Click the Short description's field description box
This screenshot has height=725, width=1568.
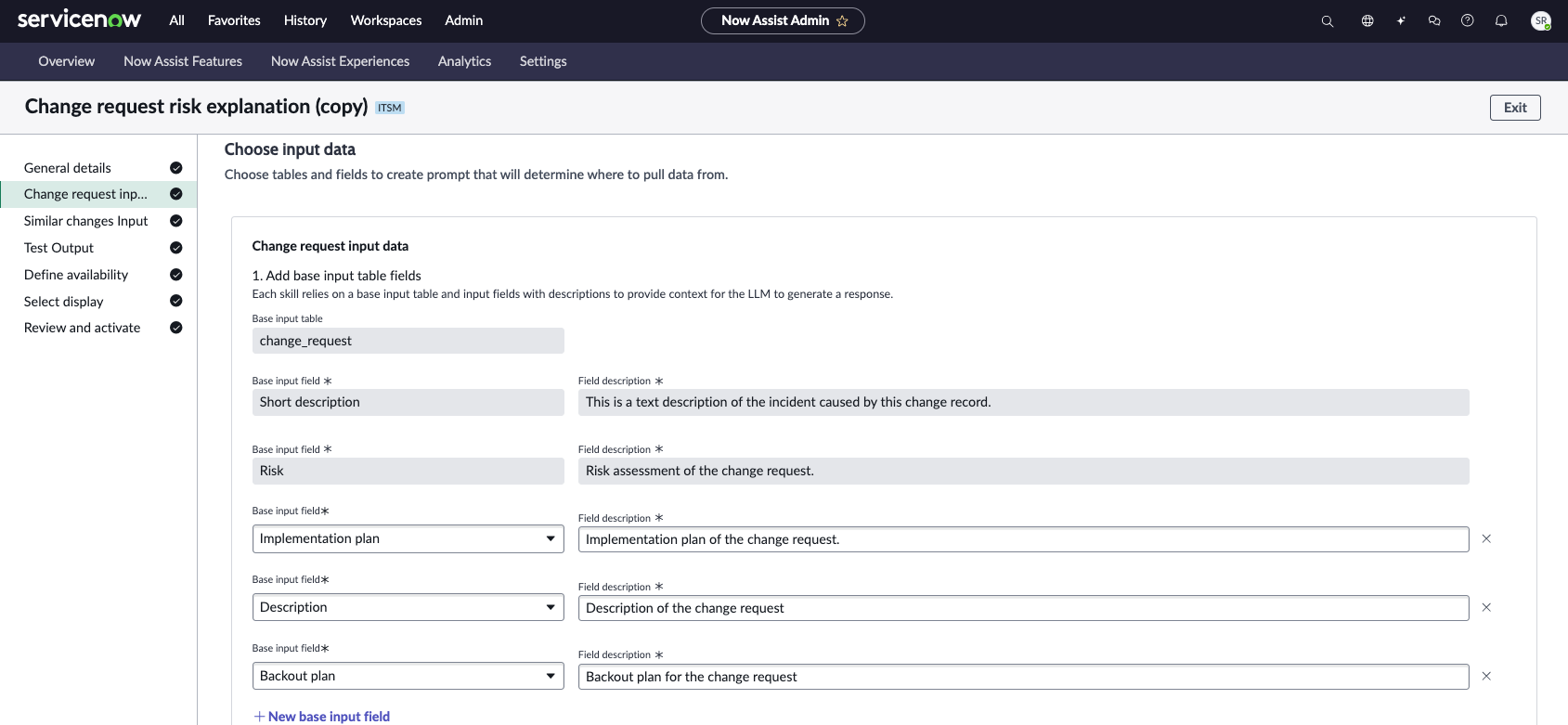pyautogui.click(x=1023, y=402)
